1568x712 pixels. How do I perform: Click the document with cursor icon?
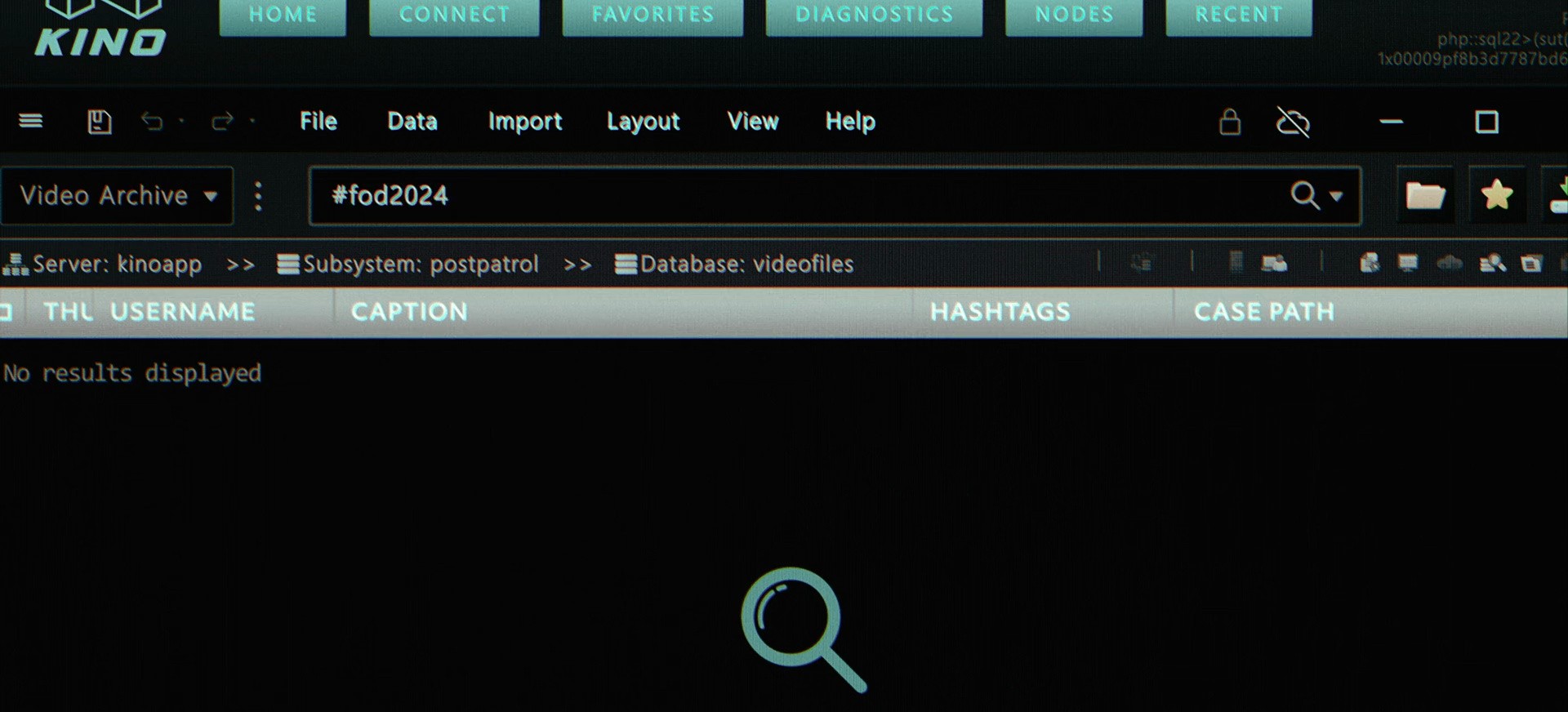click(1370, 263)
